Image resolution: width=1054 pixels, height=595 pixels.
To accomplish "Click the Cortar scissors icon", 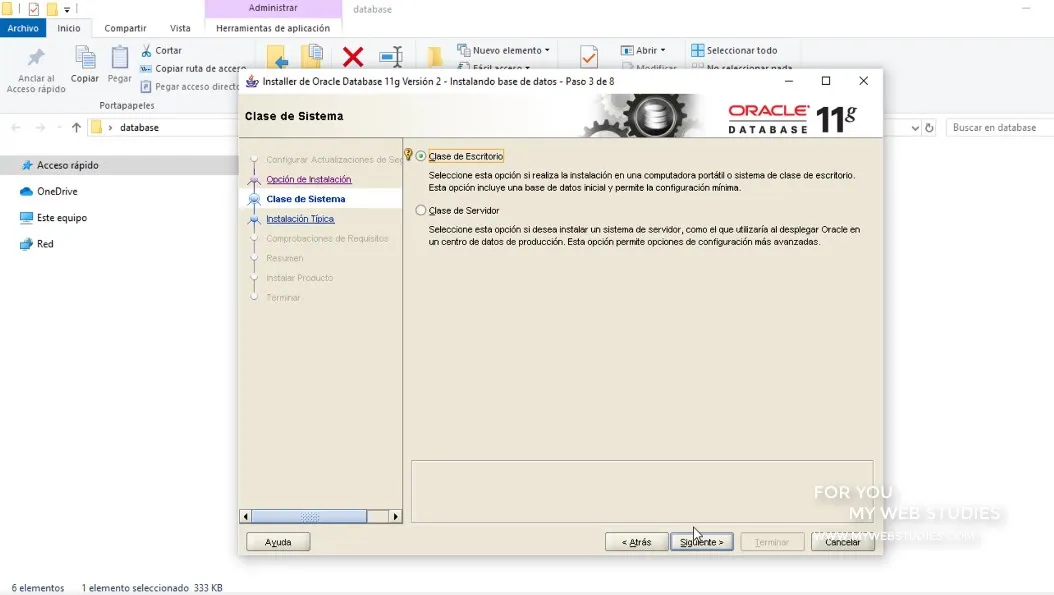I will click(x=147, y=50).
